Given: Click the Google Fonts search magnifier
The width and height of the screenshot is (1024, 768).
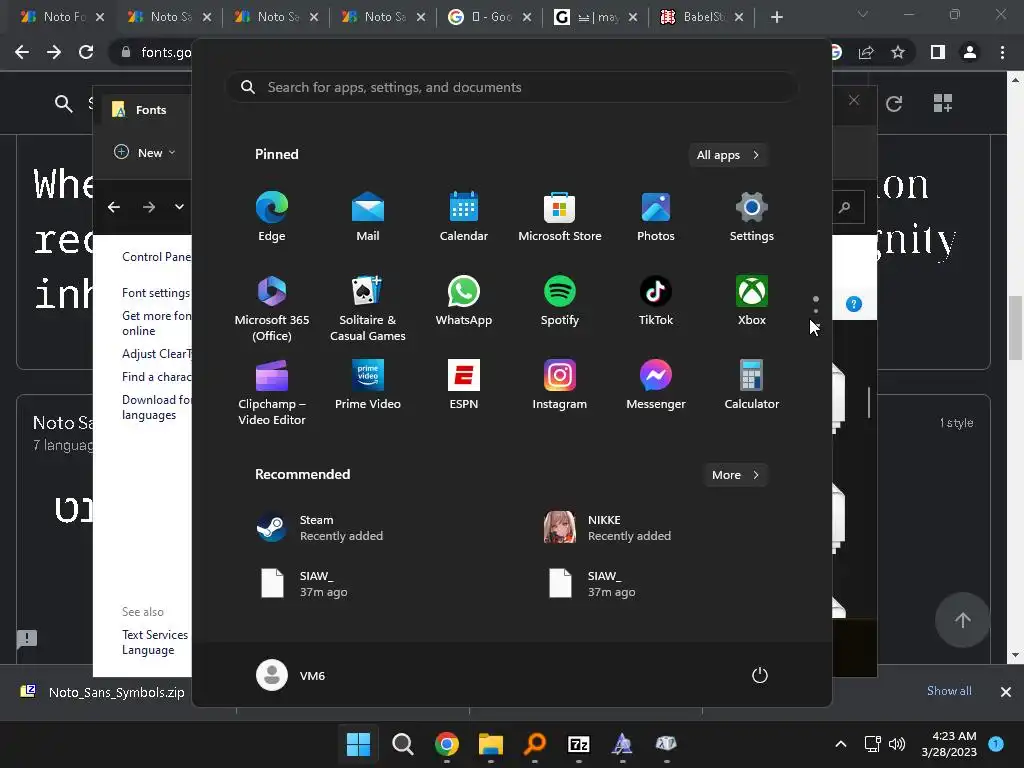Looking at the screenshot, I should (63, 103).
